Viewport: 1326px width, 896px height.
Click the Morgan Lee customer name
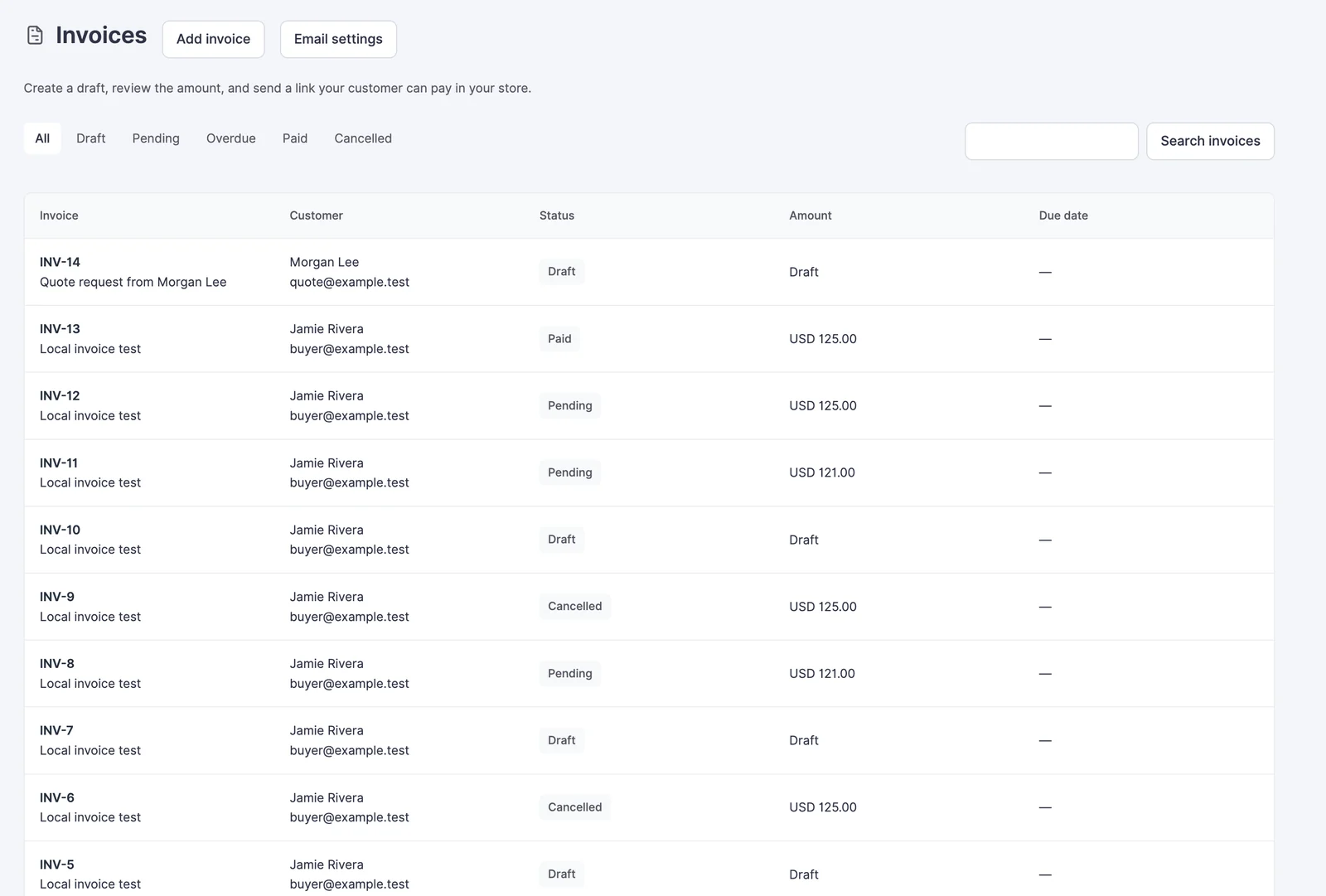pyautogui.click(x=324, y=262)
